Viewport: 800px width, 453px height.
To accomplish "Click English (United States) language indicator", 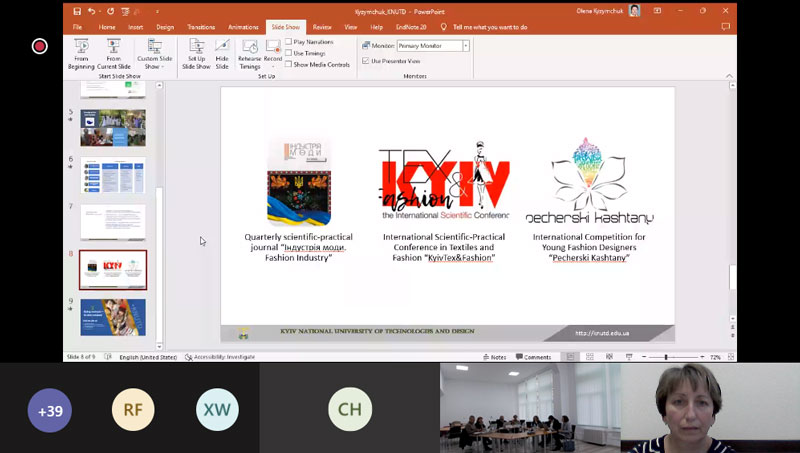I will click(148, 357).
